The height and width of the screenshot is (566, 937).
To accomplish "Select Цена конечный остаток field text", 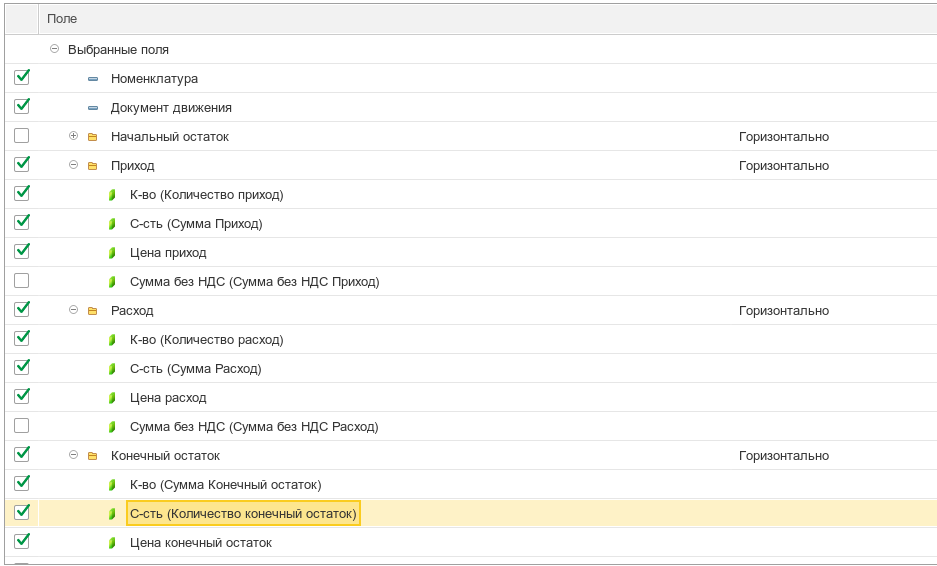I will [201, 543].
